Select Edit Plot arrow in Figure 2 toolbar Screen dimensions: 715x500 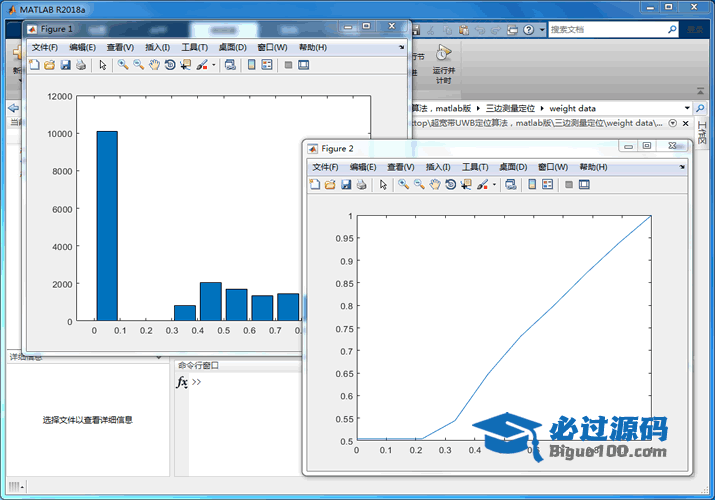[383, 185]
